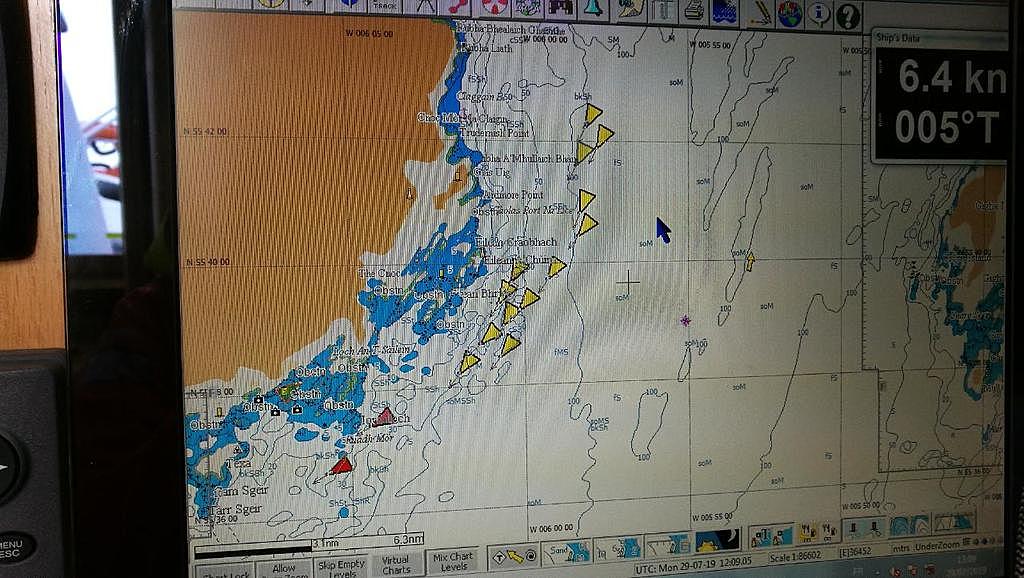Click the Trudernish Point chart label
Viewport: 1024px width, 578px height.
click(x=494, y=133)
